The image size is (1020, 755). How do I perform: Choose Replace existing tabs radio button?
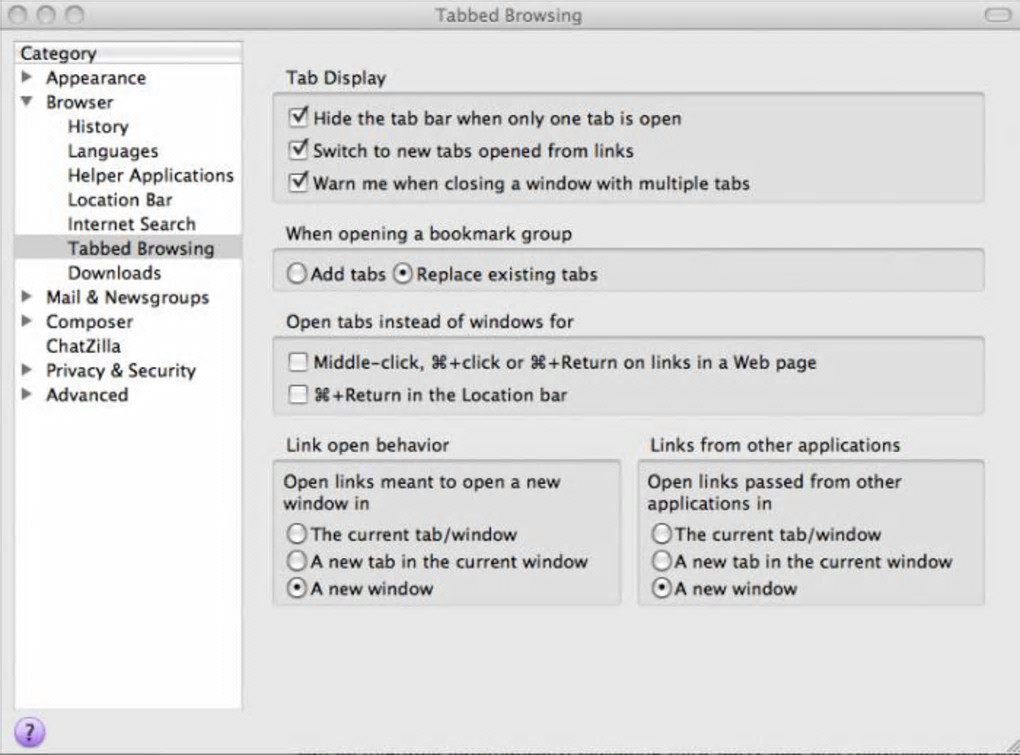point(403,274)
